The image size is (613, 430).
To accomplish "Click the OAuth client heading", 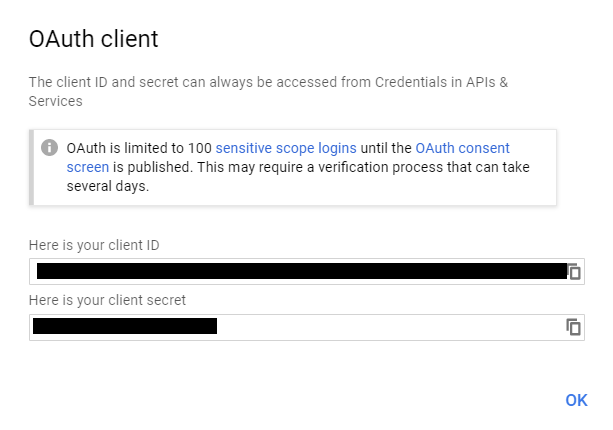I will tap(93, 39).
